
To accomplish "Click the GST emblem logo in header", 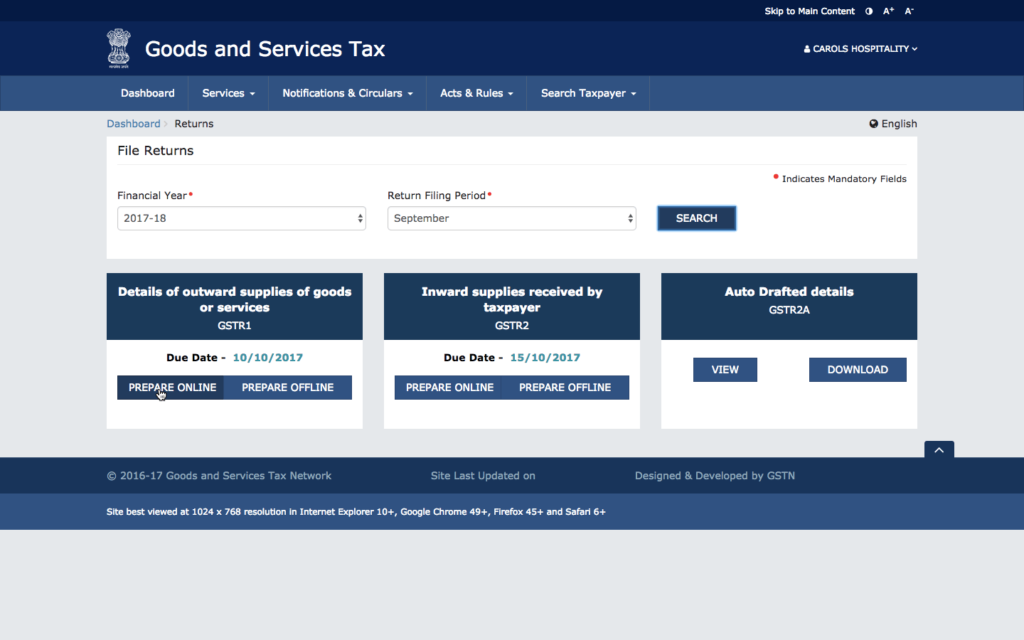I will (119, 48).
